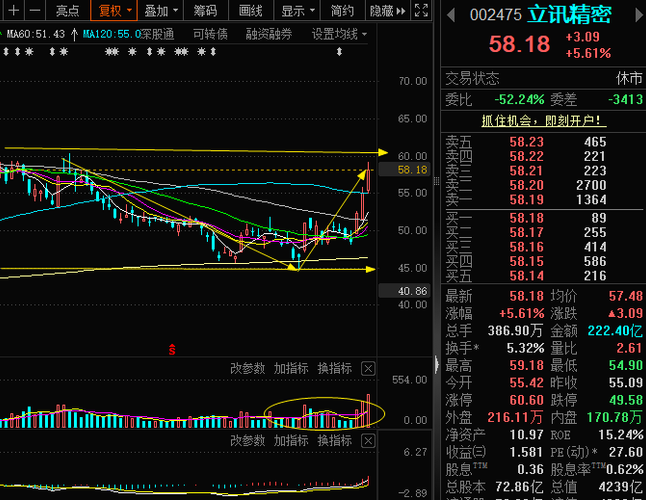Image resolution: width=646 pixels, height=500 pixels.
Task: Open the 显示 display dropdown
Action: point(297,10)
